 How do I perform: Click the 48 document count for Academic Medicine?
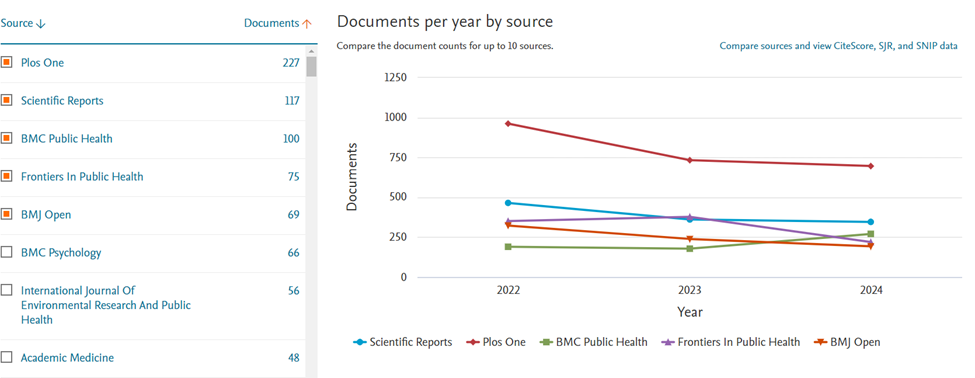(x=293, y=357)
